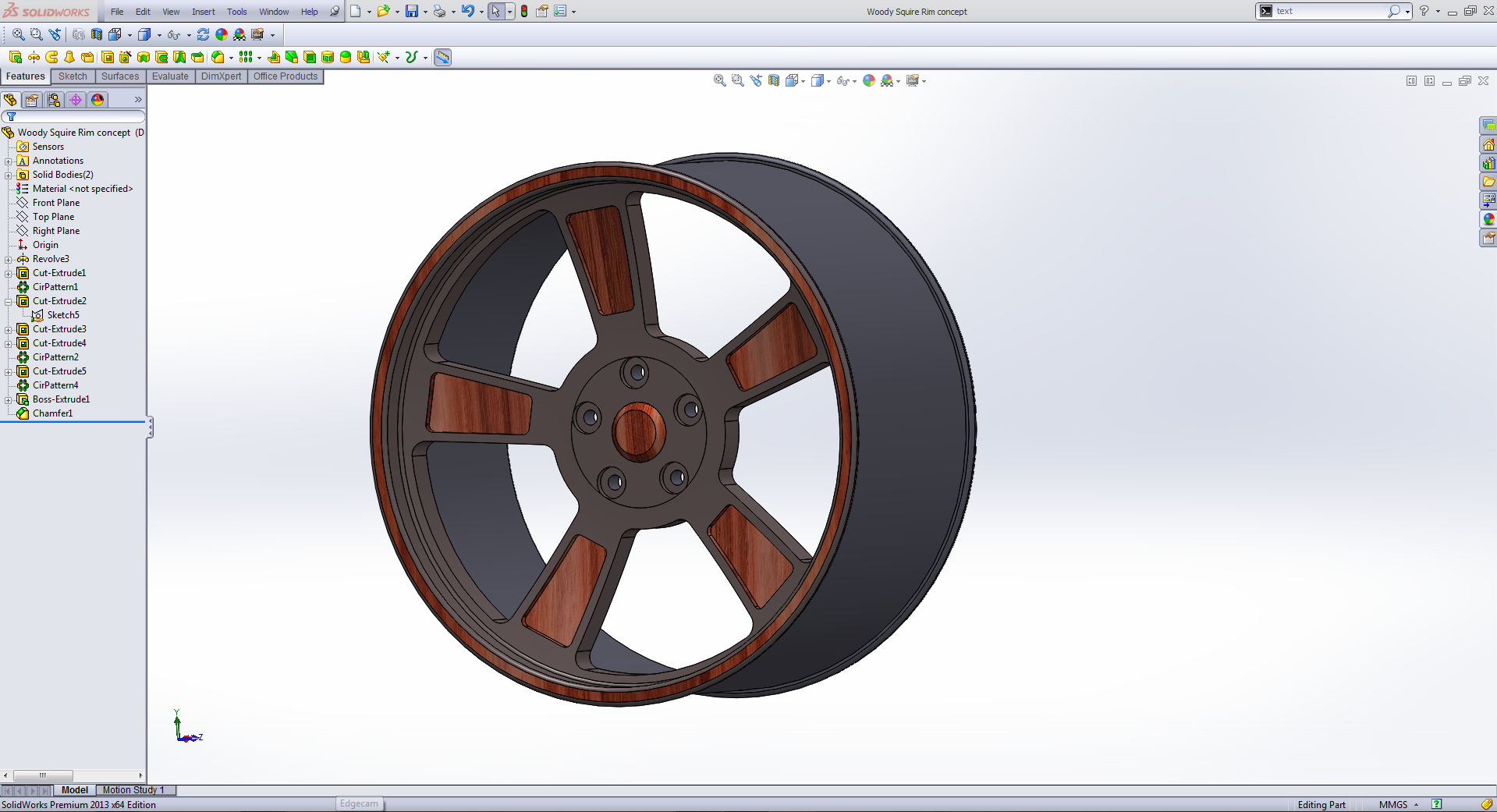Screen dimensions: 1497x812
Task: Open the Hide/Show Items dropdown in the viewport toolbar
Action: pyautogui.click(x=854, y=81)
